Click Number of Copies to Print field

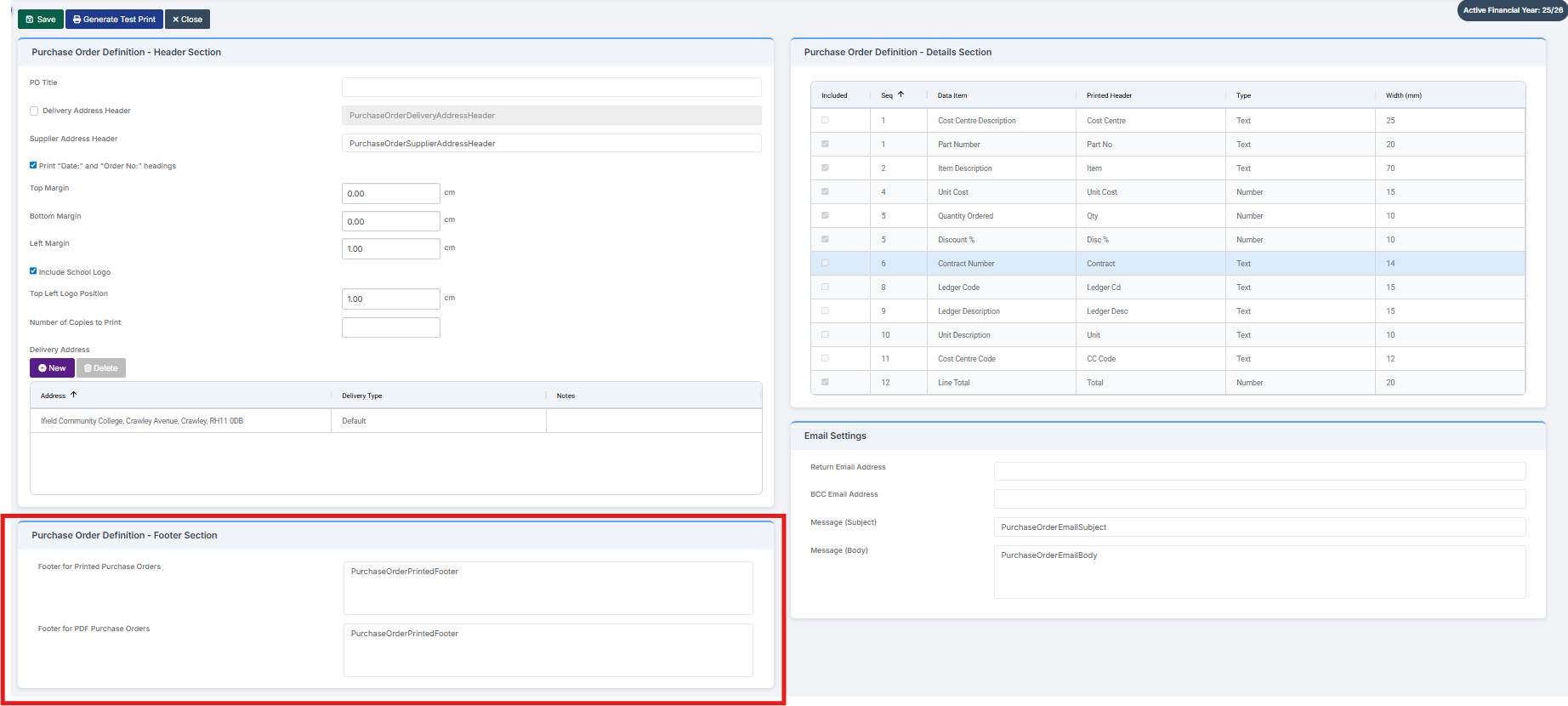390,327
